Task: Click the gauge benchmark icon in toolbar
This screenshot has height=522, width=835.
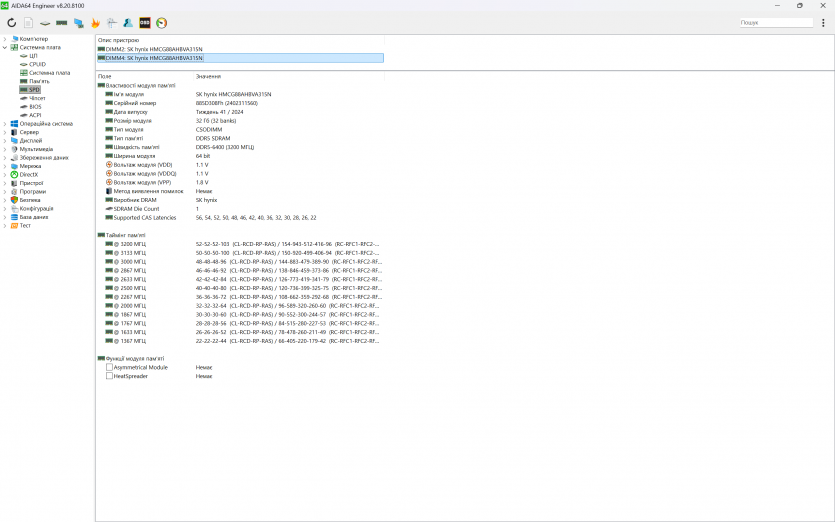Action: (162, 22)
